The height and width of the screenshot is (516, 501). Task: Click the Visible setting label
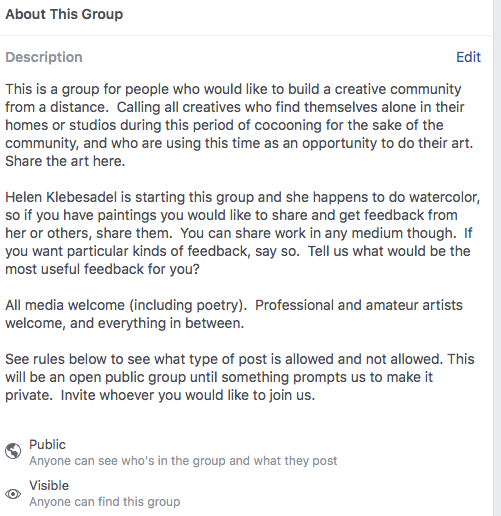49,485
